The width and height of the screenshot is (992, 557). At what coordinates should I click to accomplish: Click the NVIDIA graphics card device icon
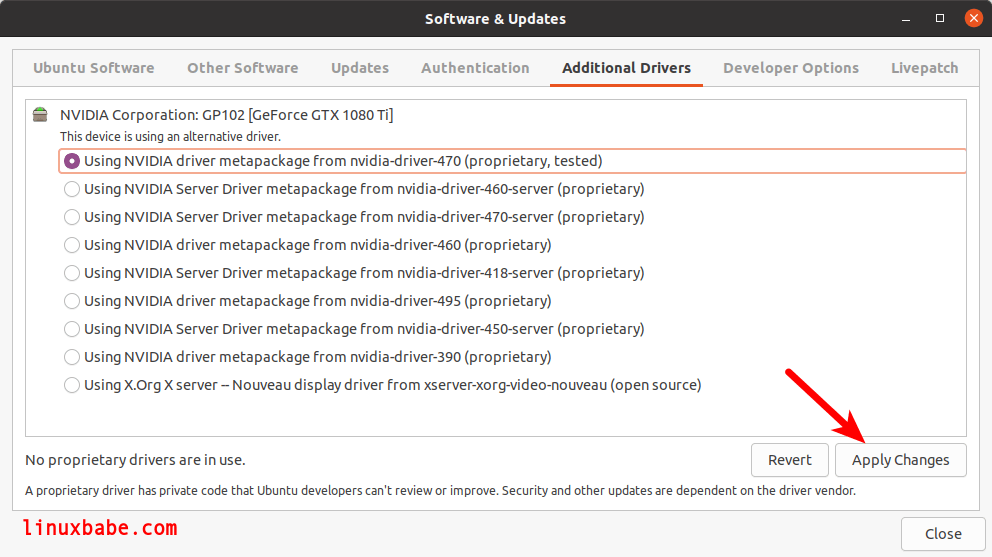click(x=40, y=115)
